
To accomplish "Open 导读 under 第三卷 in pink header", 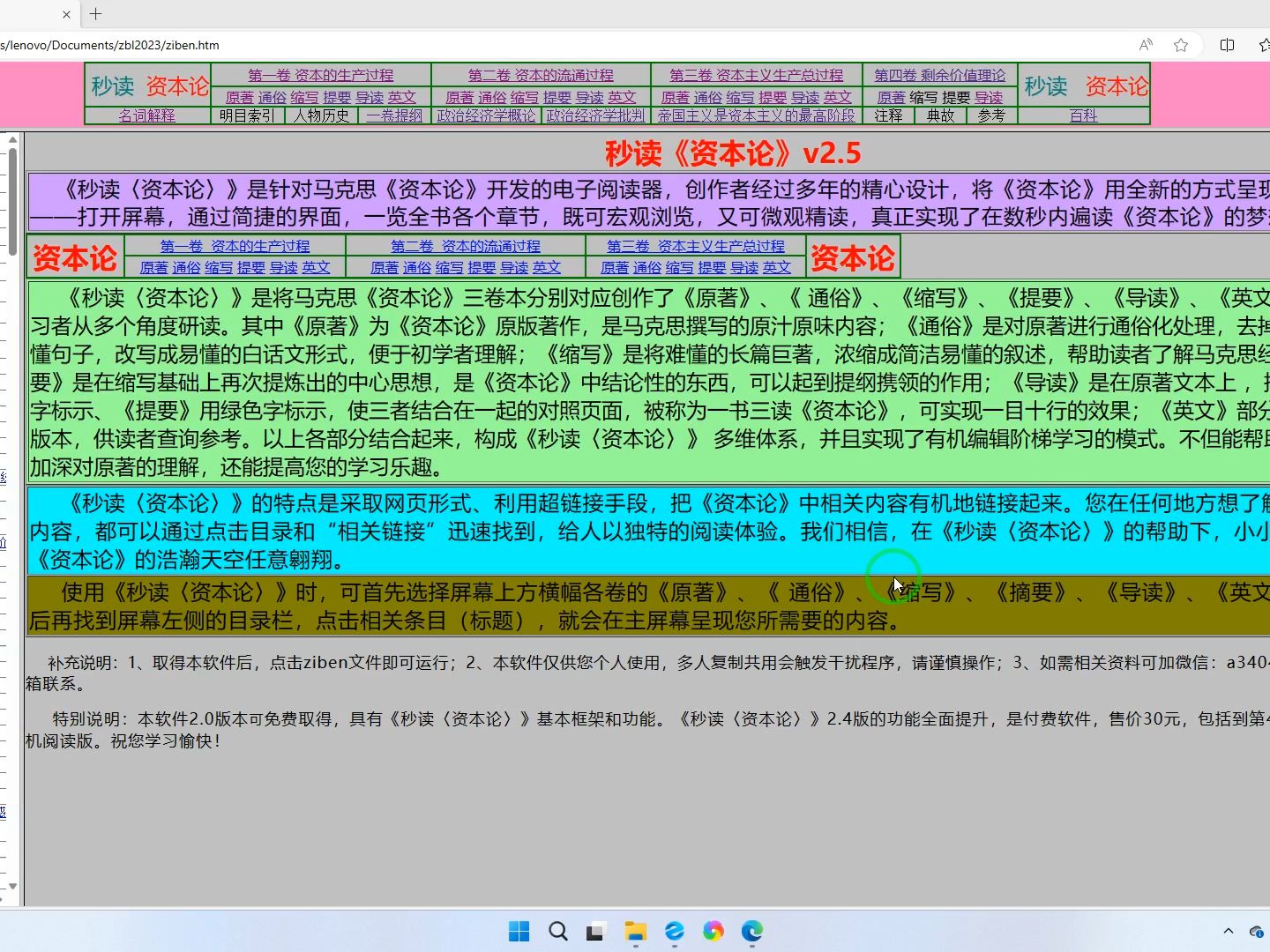I will (x=805, y=97).
